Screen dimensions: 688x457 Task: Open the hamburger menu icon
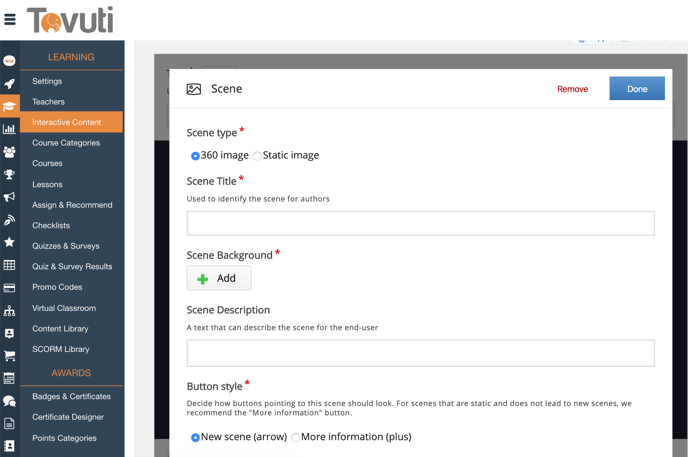[10, 19]
